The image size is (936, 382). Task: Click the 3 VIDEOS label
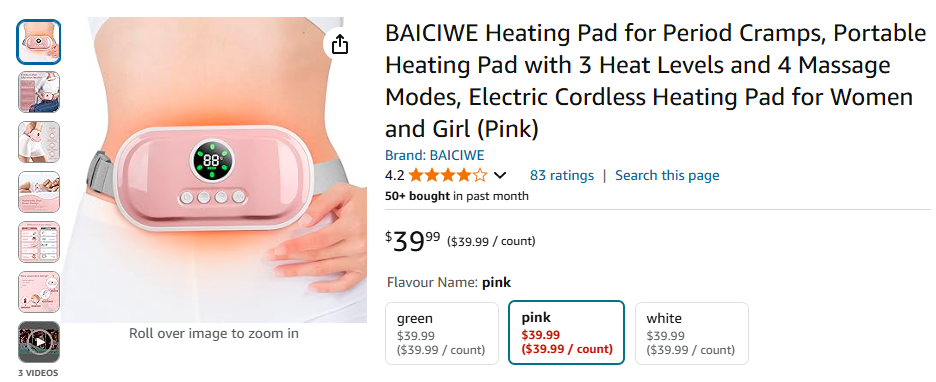[38, 373]
